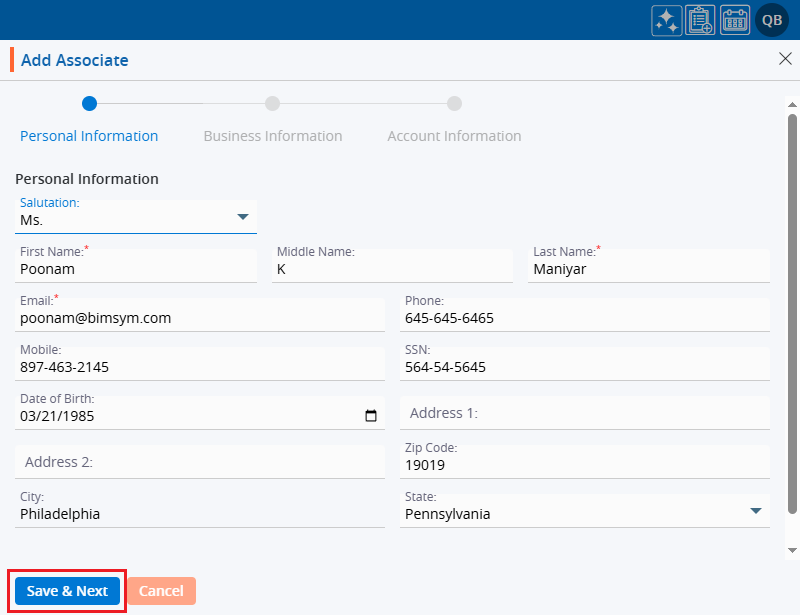This screenshot has width=800, height=615.
Task: Focus the Email input field
Action: [x=200, y=319]
